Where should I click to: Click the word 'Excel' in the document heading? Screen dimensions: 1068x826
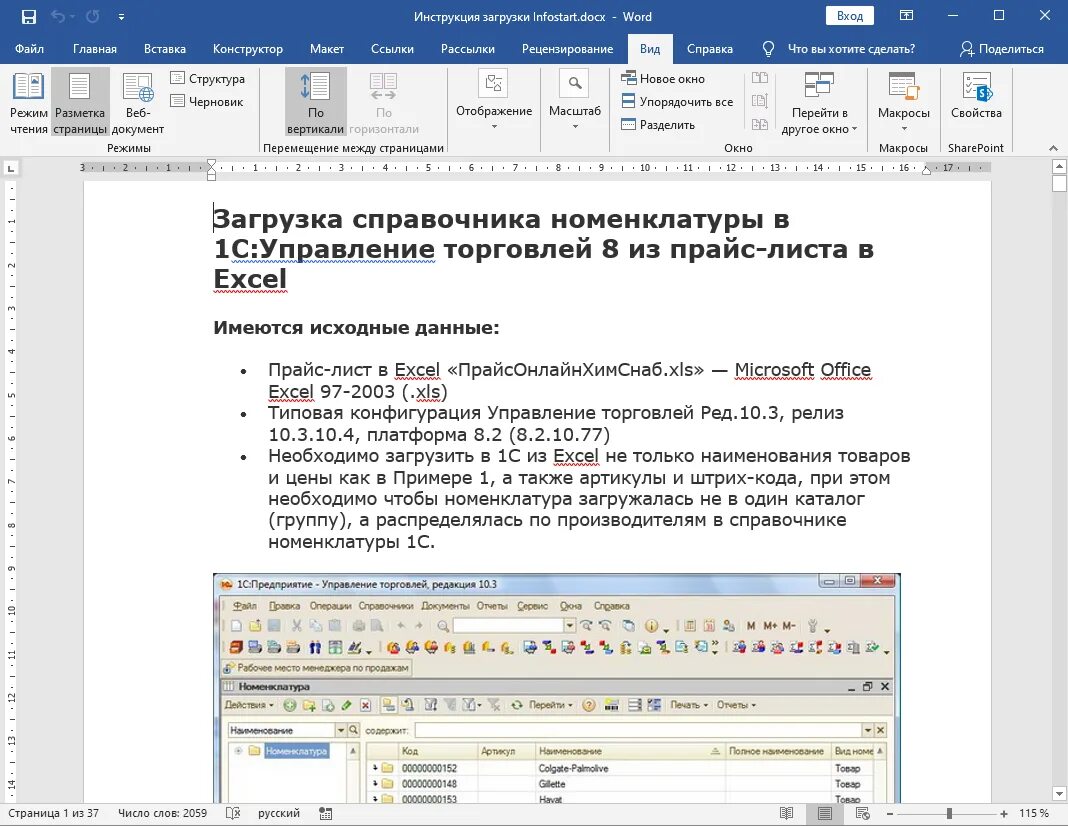point(250,279)
